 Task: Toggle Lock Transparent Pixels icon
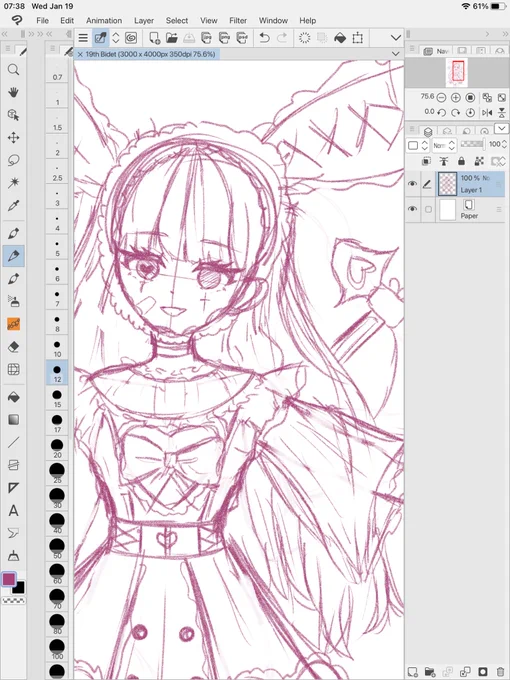pos(479,161)
